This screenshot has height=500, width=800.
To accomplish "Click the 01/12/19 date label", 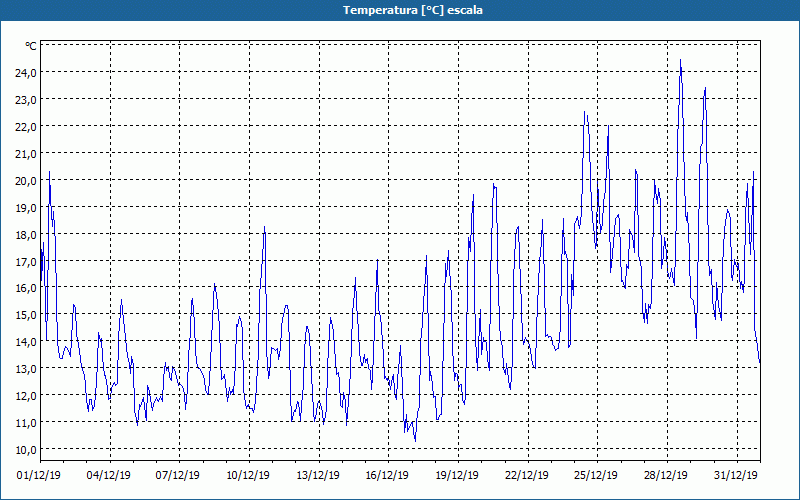I will [39, 475].
